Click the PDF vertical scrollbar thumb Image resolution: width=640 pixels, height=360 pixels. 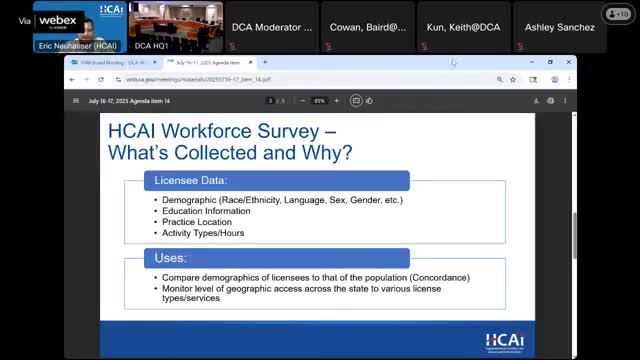(x=574, y=236)
